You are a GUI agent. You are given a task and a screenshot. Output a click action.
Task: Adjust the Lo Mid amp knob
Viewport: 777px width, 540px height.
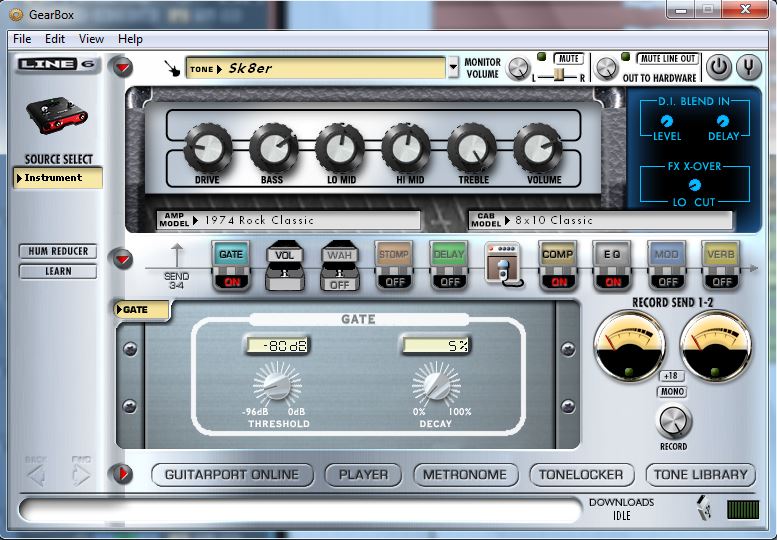tap(340, 148)
